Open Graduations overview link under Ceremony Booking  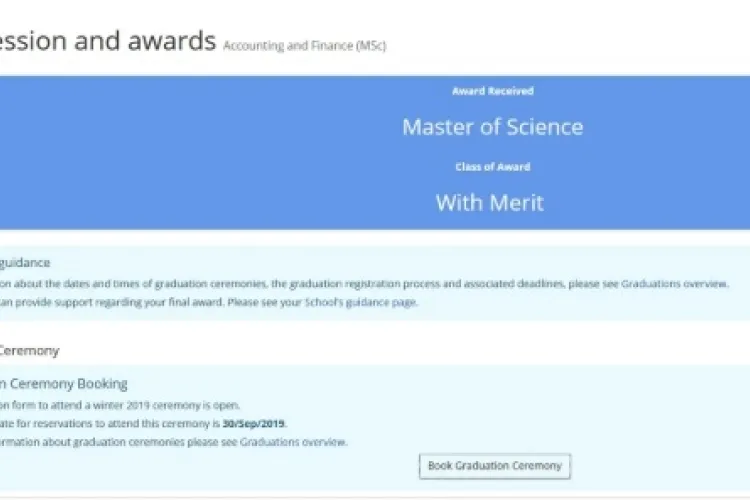click(x=293, y=442)
